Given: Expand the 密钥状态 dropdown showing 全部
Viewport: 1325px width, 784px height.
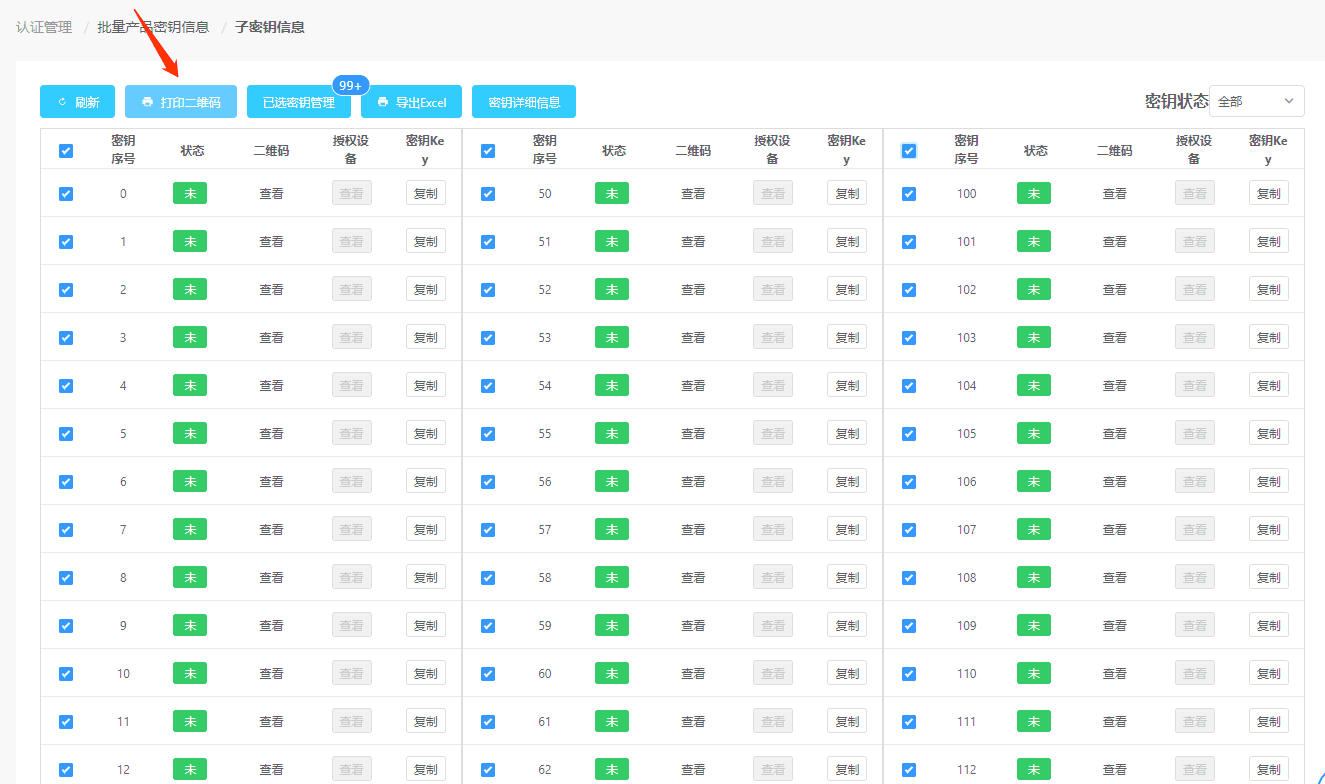Looking at the screenshot, I should [x=1256, y=101].
